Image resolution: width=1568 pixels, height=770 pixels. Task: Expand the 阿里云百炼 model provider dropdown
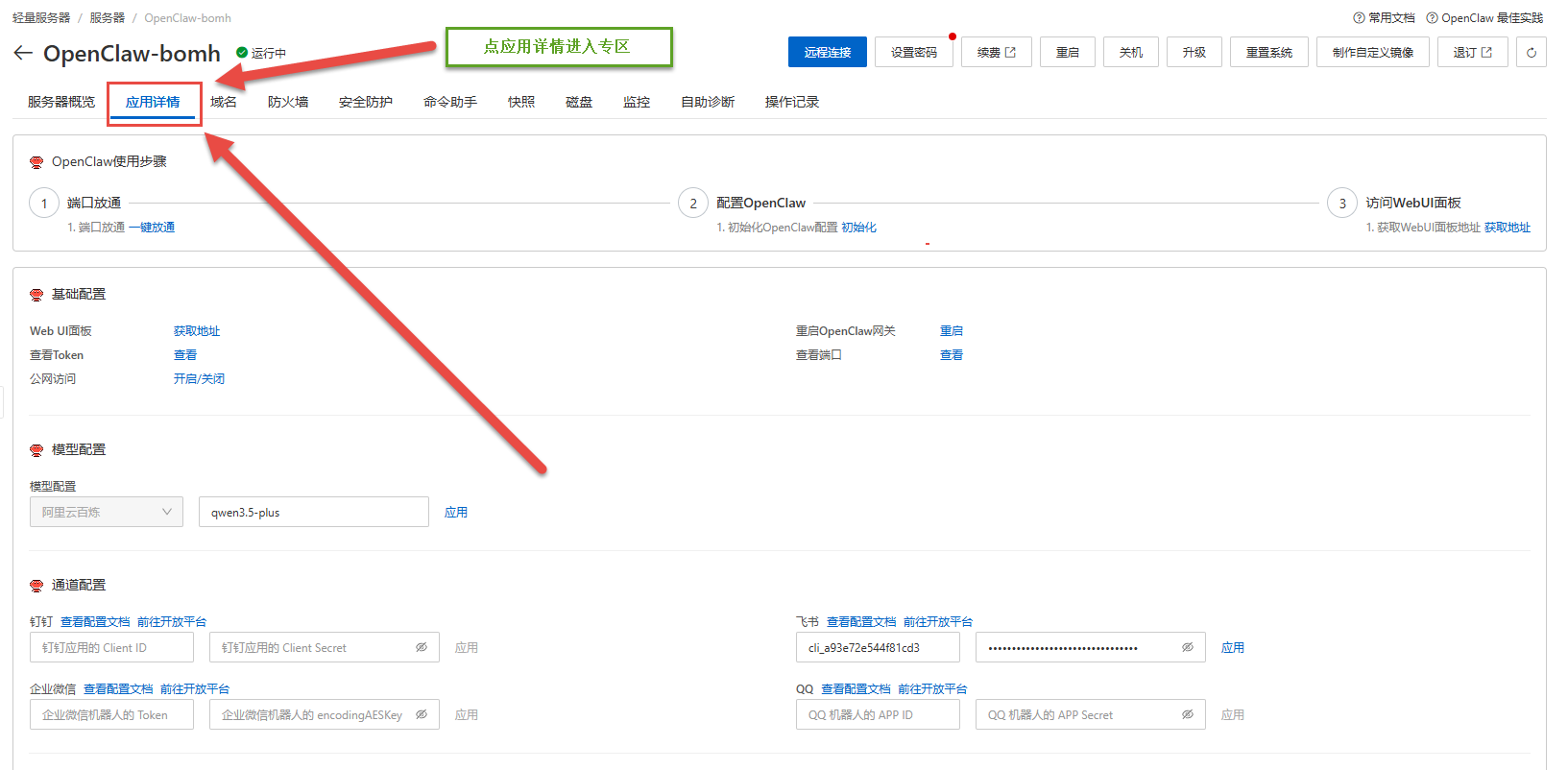coord(107,513)
